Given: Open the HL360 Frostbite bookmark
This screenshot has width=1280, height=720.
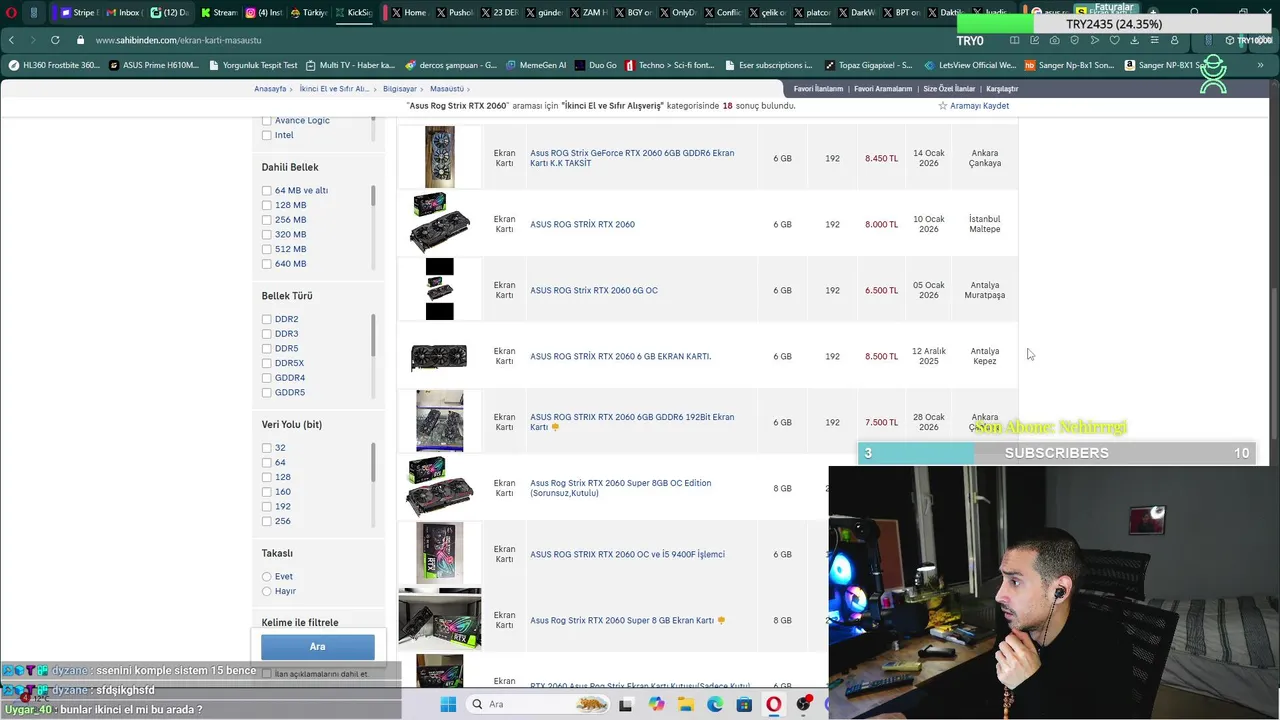Looking at the screenshot, I should click(55, 65).
